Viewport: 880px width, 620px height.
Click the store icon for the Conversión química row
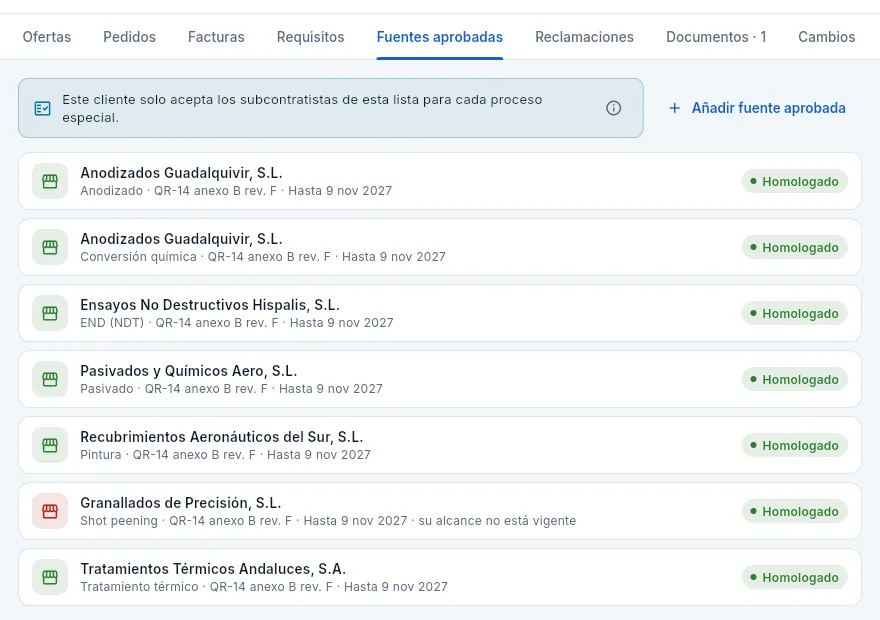(x=50, y=247)
